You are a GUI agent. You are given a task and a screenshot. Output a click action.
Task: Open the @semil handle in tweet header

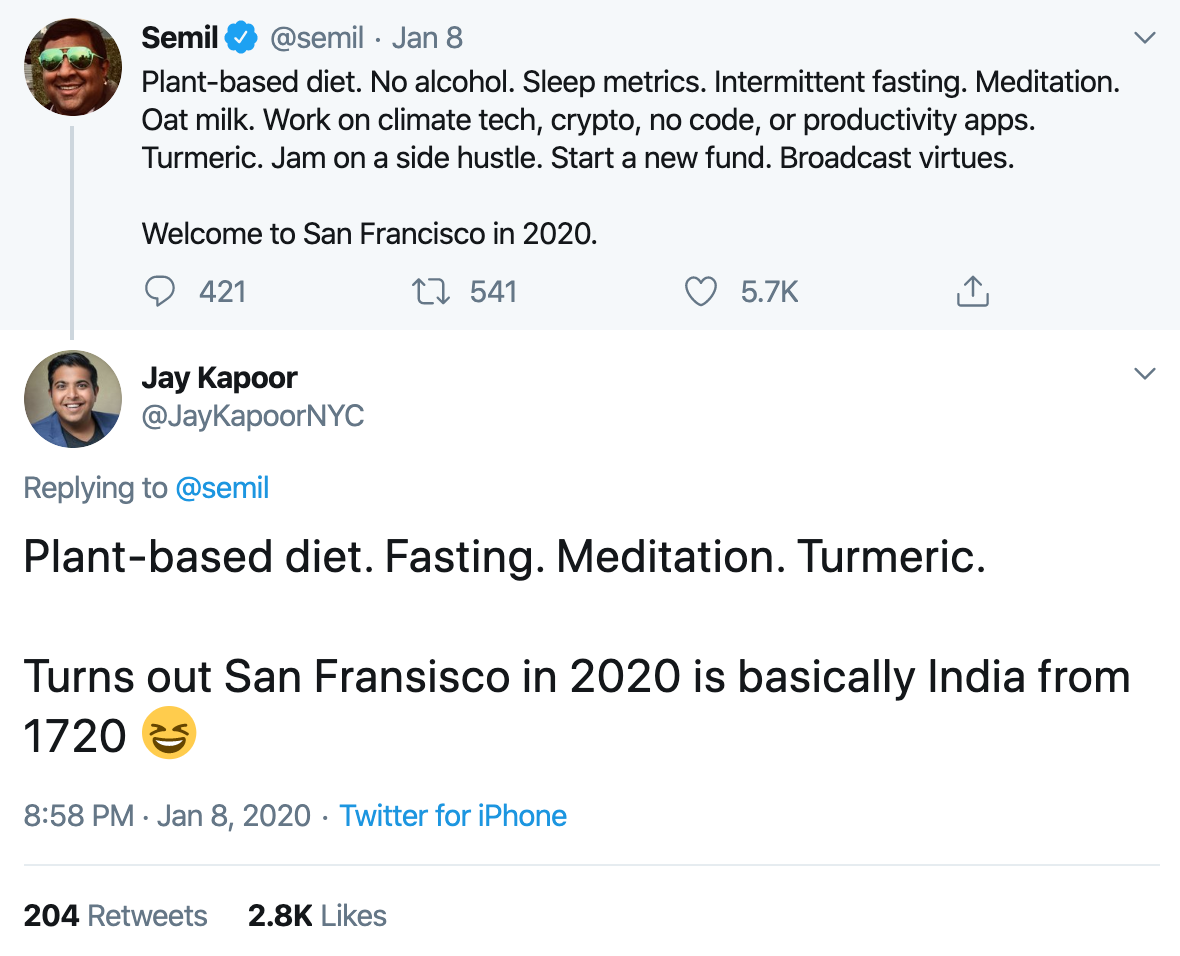316,38
